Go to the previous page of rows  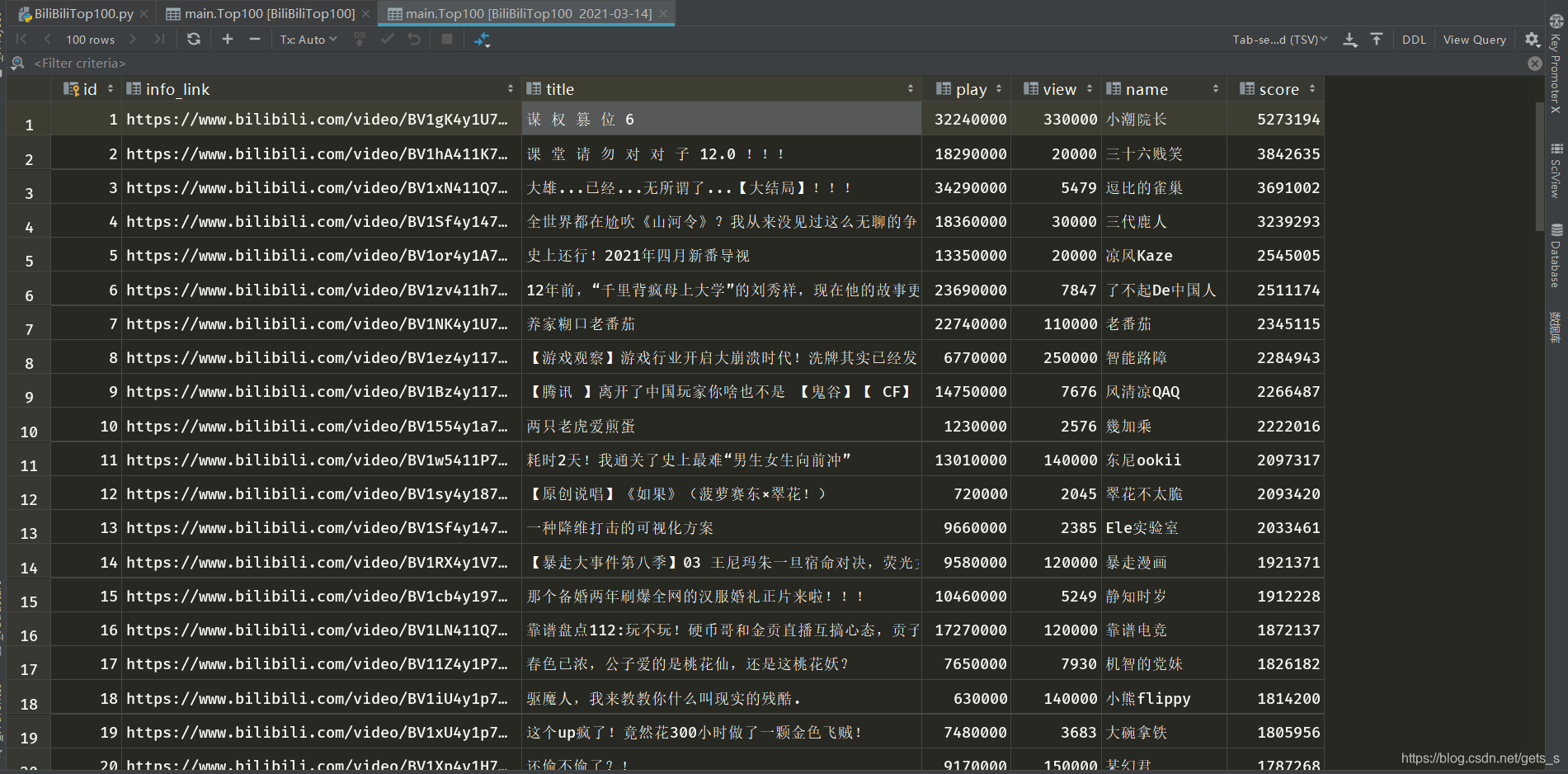coord(47,39)
